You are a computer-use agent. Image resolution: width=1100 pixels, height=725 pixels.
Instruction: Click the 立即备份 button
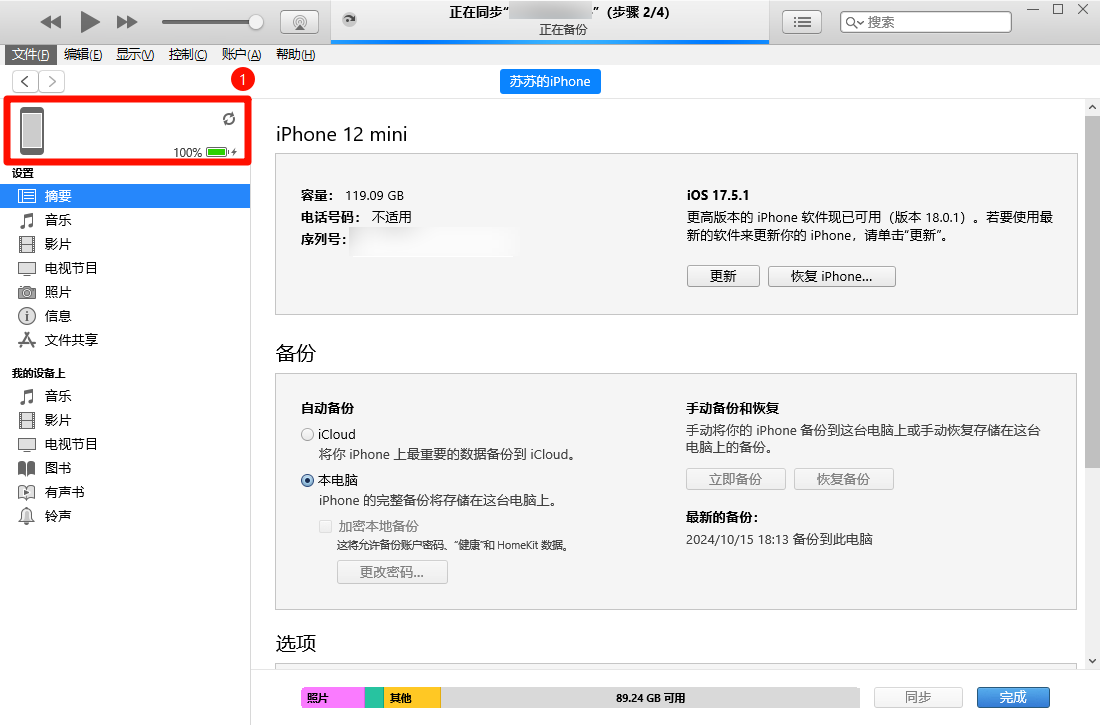735,479
